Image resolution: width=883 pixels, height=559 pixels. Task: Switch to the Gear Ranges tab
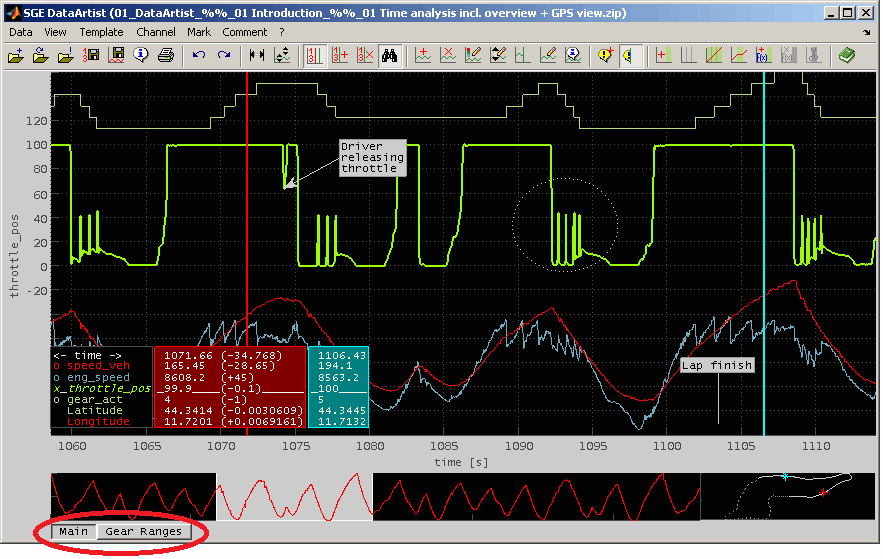(144, 531)
